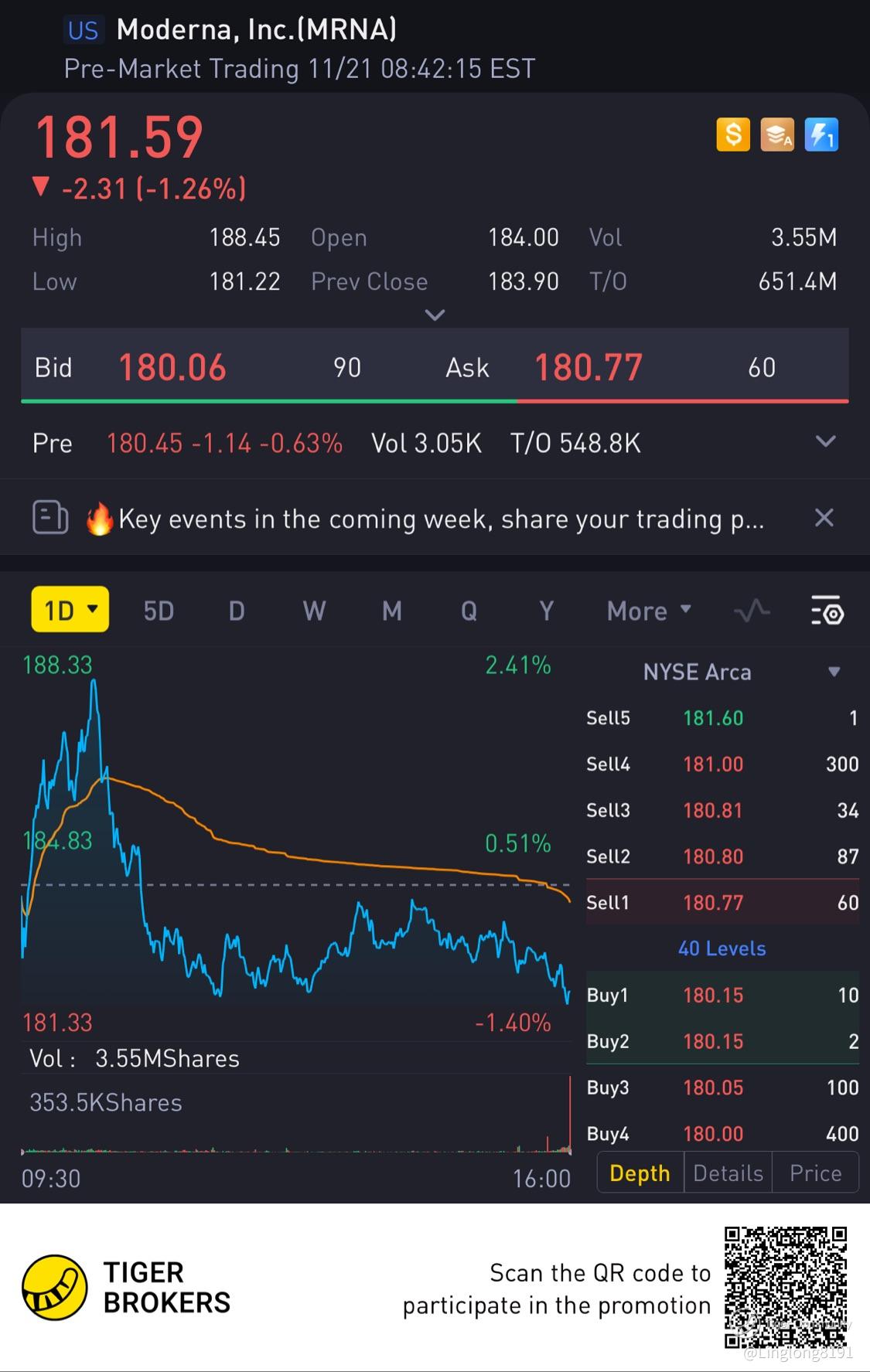Tap the stacked layers badge icon

coord(777,134)
